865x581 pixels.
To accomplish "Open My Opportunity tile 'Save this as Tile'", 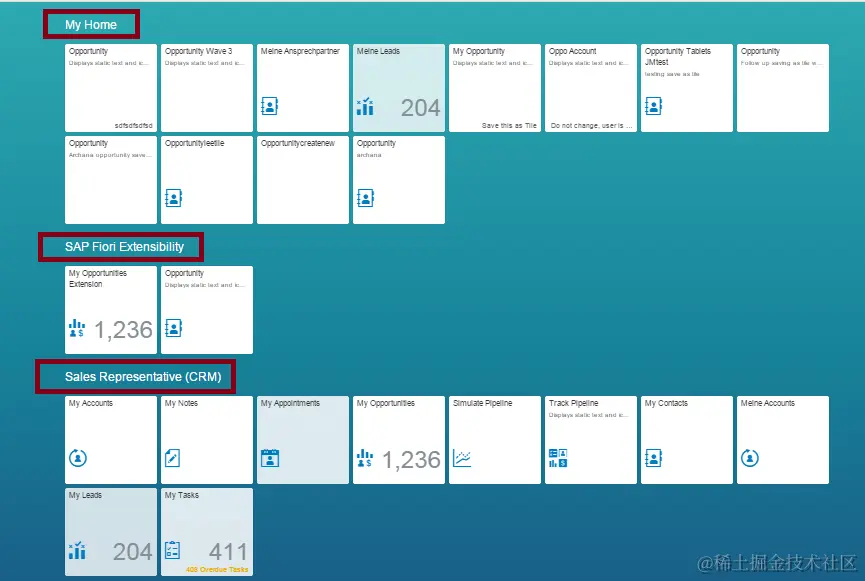I will tap(495, 88).
